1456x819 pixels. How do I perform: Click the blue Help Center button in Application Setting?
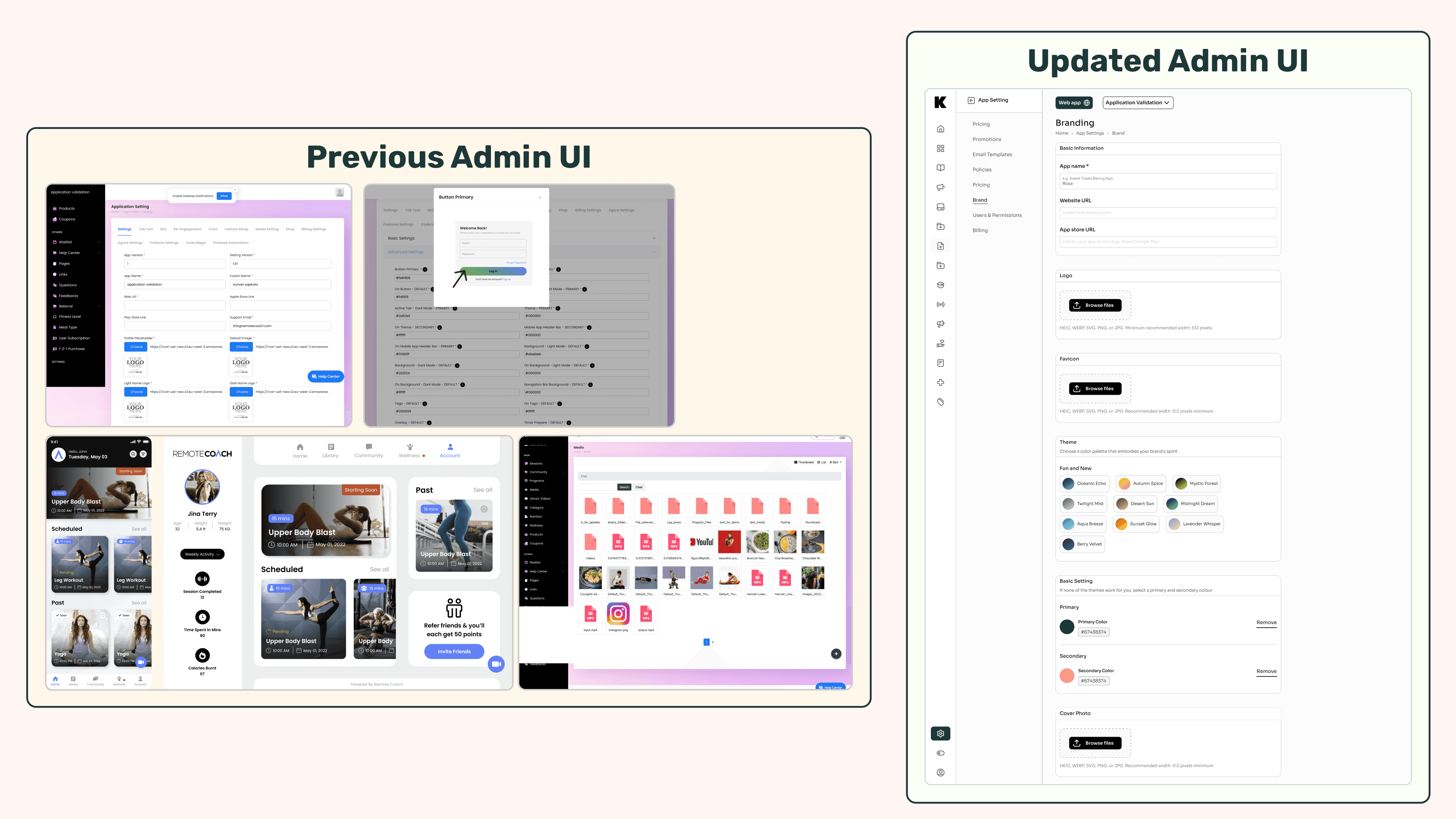(326, 377)
